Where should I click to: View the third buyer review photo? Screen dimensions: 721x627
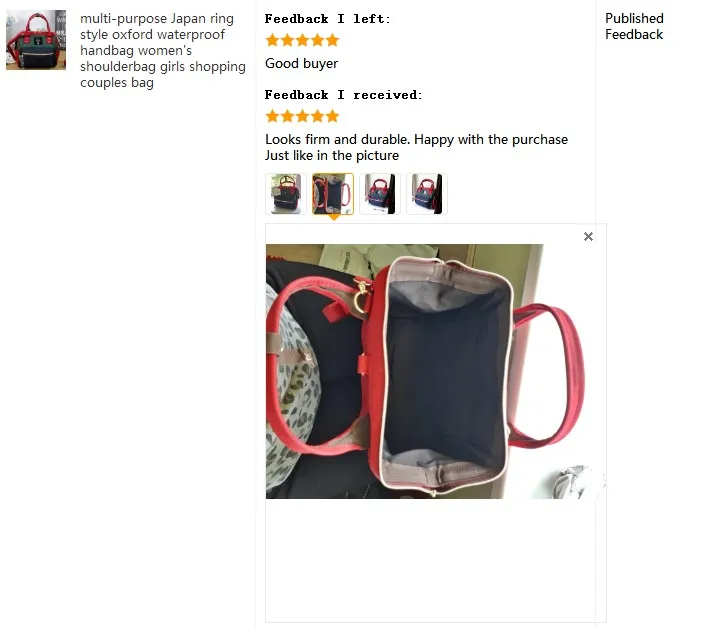pos(380,194)
